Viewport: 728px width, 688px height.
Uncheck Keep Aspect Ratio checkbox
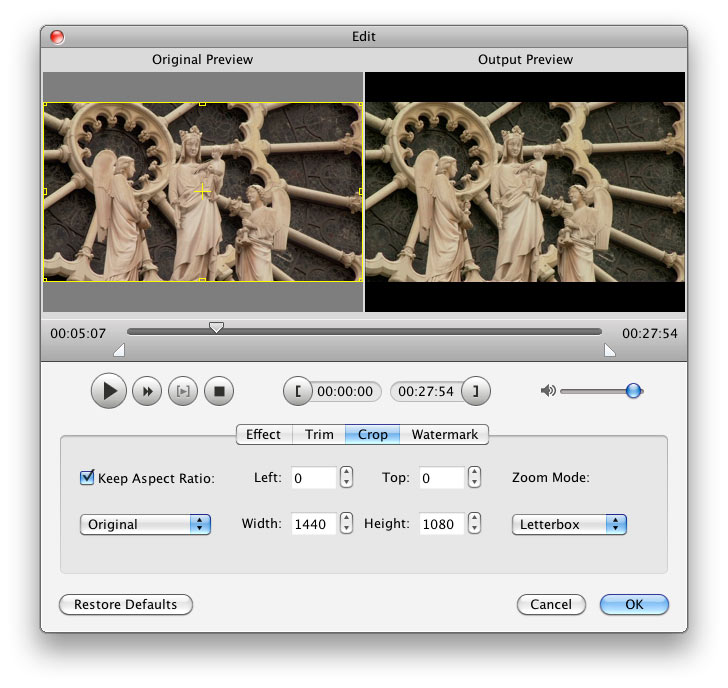pyautogui.click(x=87, y=477)
